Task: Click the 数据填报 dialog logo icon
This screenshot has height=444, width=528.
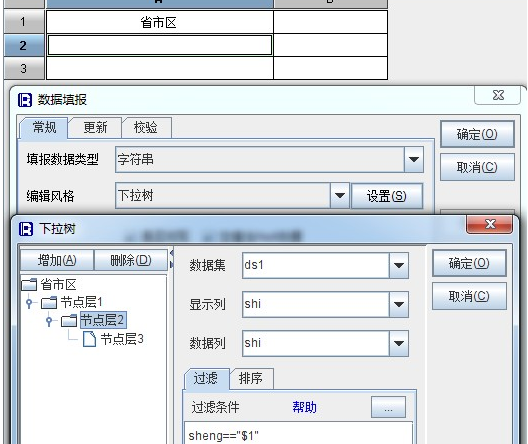Action: tap(25, 100)
